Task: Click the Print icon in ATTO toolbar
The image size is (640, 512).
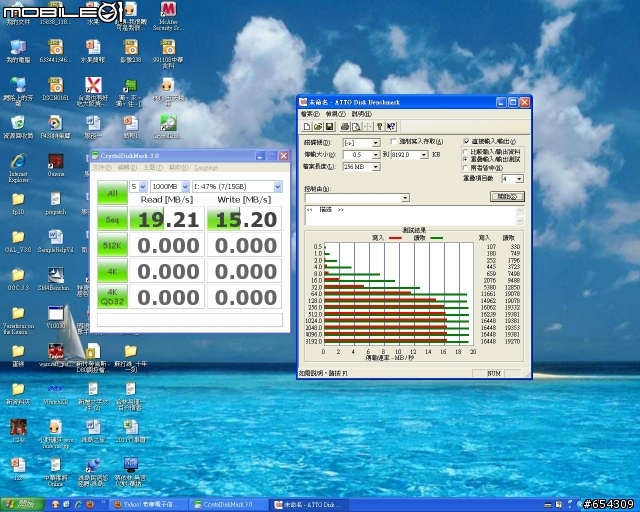Action: coord(343,126)
